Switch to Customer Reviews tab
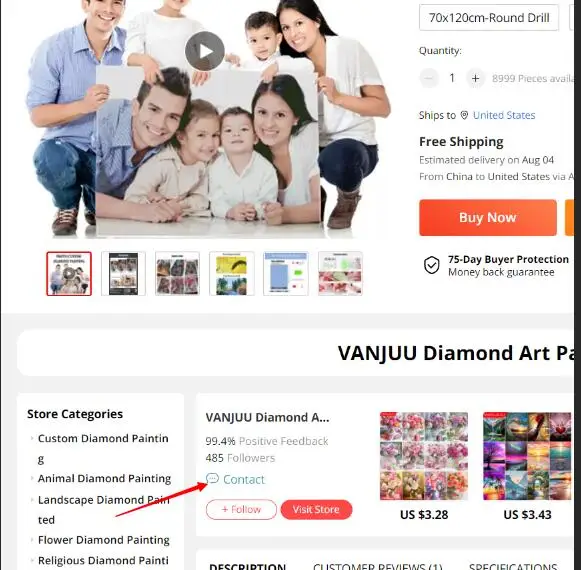 (378, 566)
